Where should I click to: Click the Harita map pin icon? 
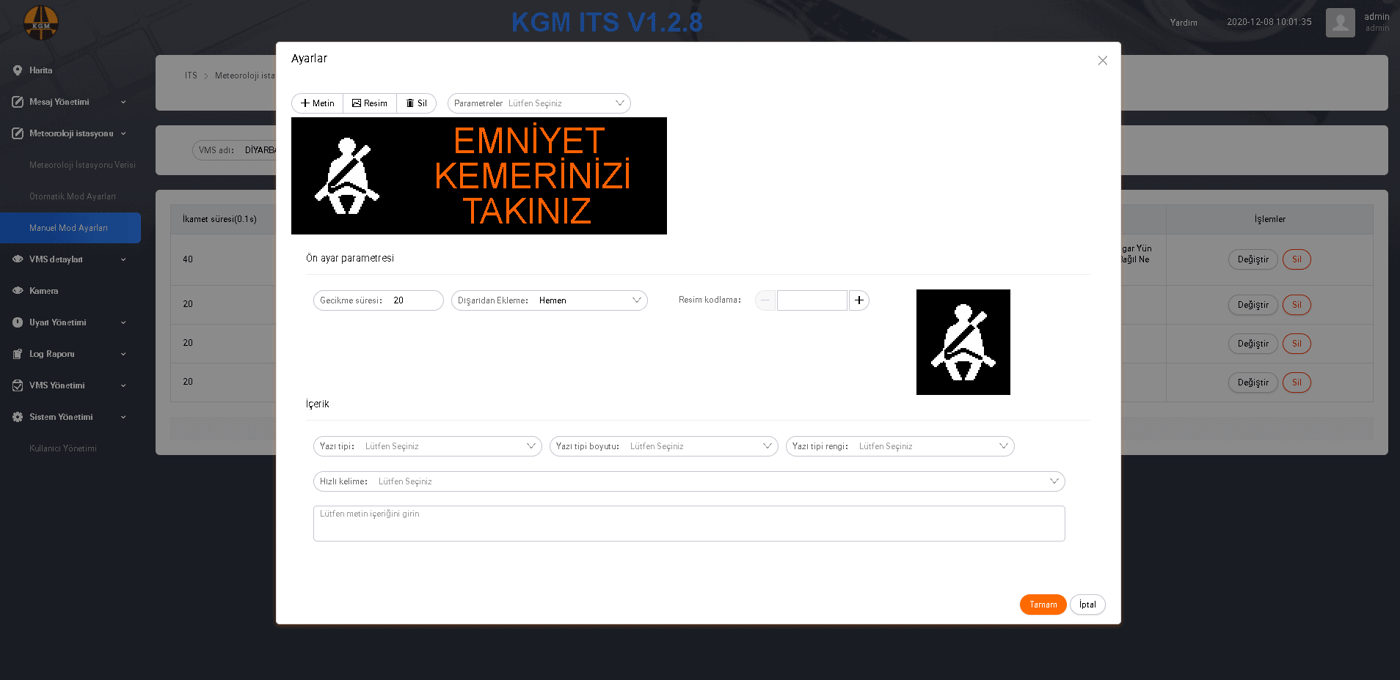coord(18,71)
